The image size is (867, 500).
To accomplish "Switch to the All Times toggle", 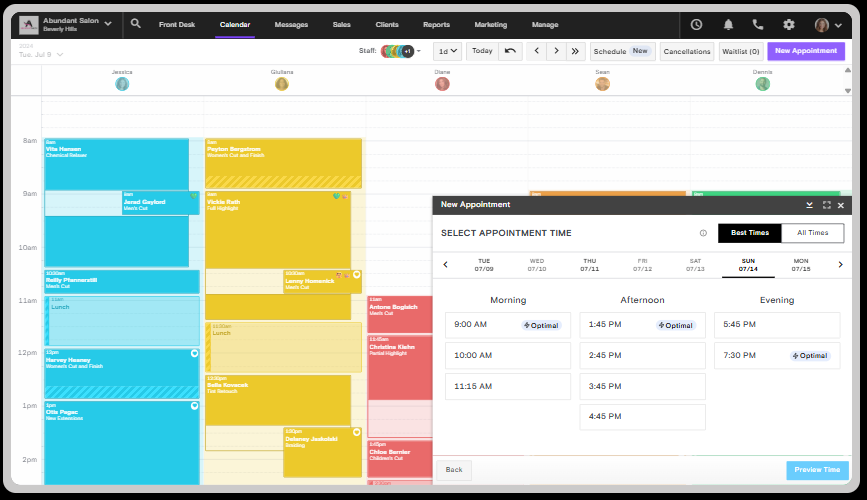I will pyautogui.click(x=812, y=233).
